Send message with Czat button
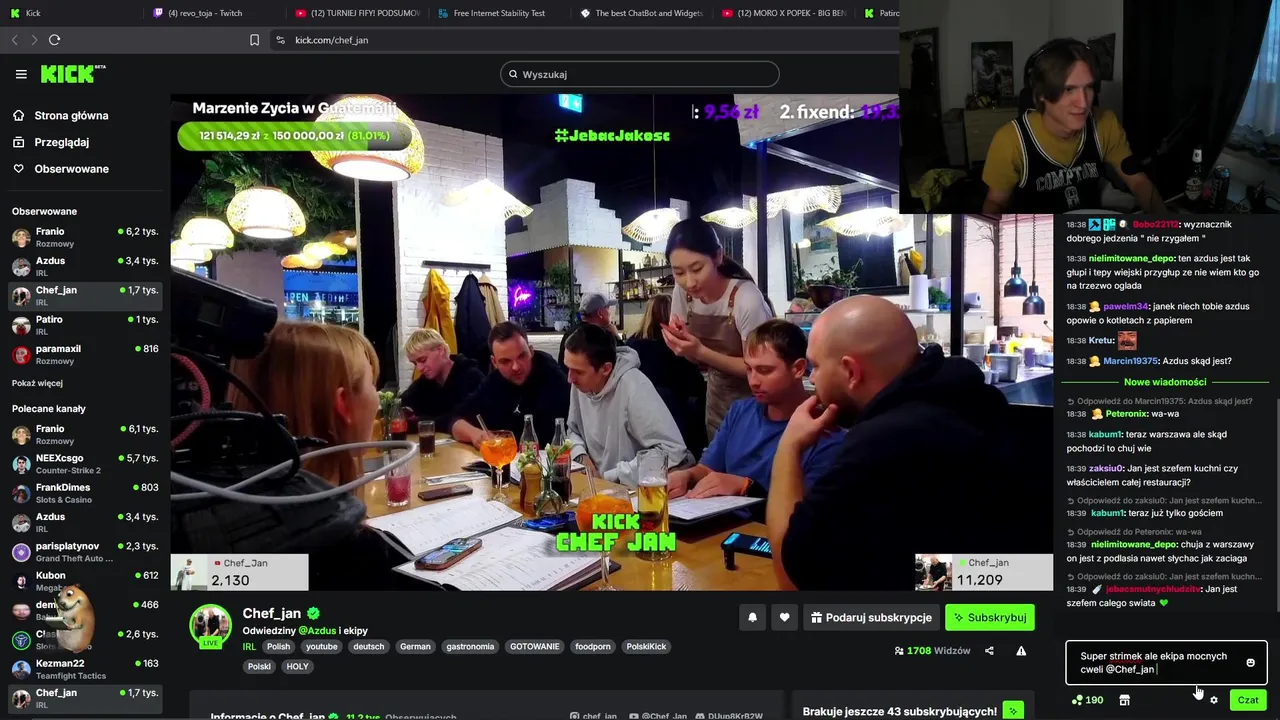This screenshot has width=1280, height=720. click(1248, 700)
